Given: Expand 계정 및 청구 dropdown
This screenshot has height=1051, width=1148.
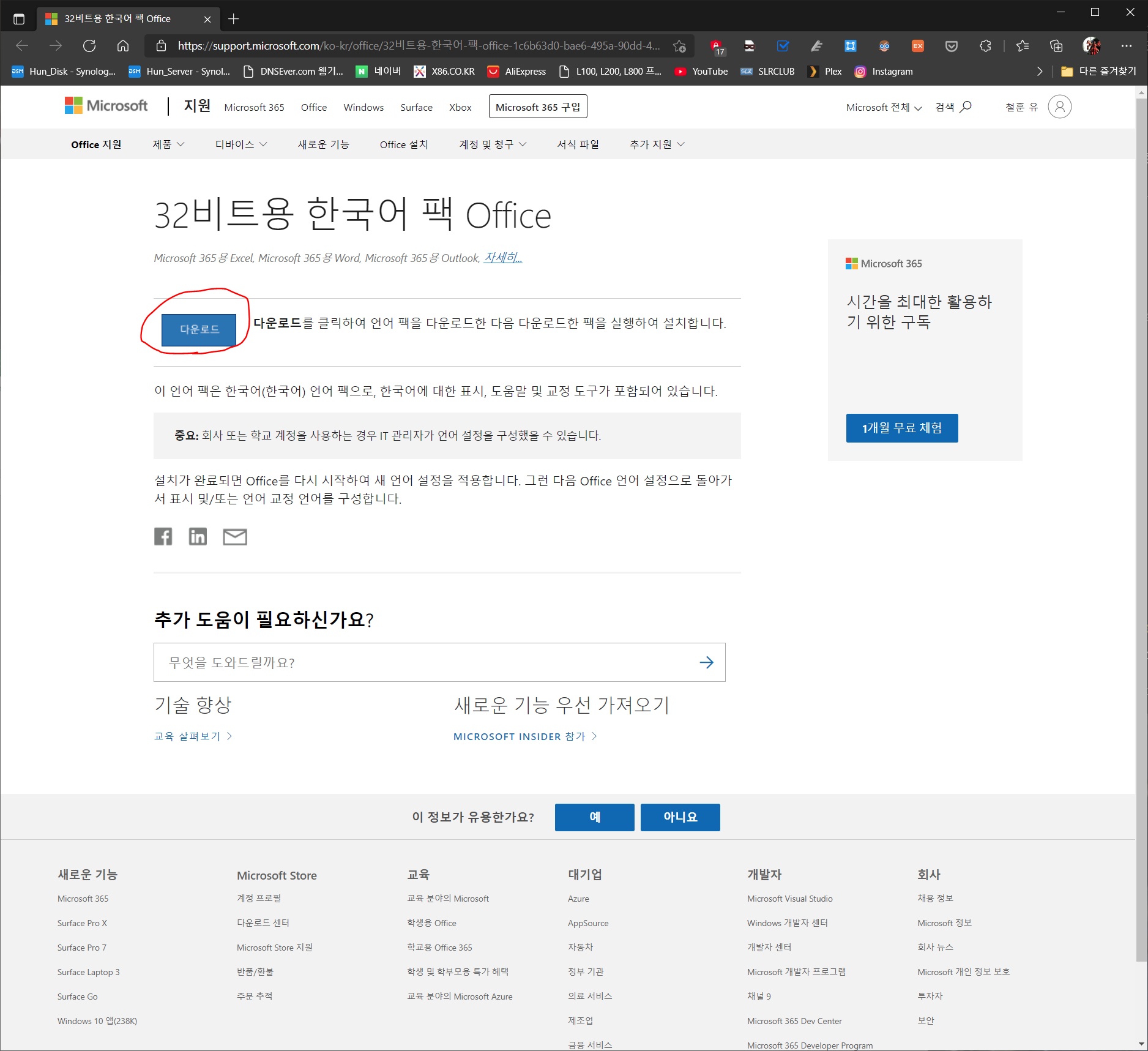Looking at the screenshot, I should coord(493,144).
